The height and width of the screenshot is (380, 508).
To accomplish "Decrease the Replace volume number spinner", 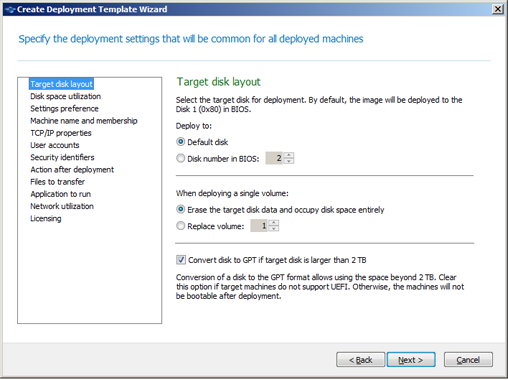I will pos(274,229).
